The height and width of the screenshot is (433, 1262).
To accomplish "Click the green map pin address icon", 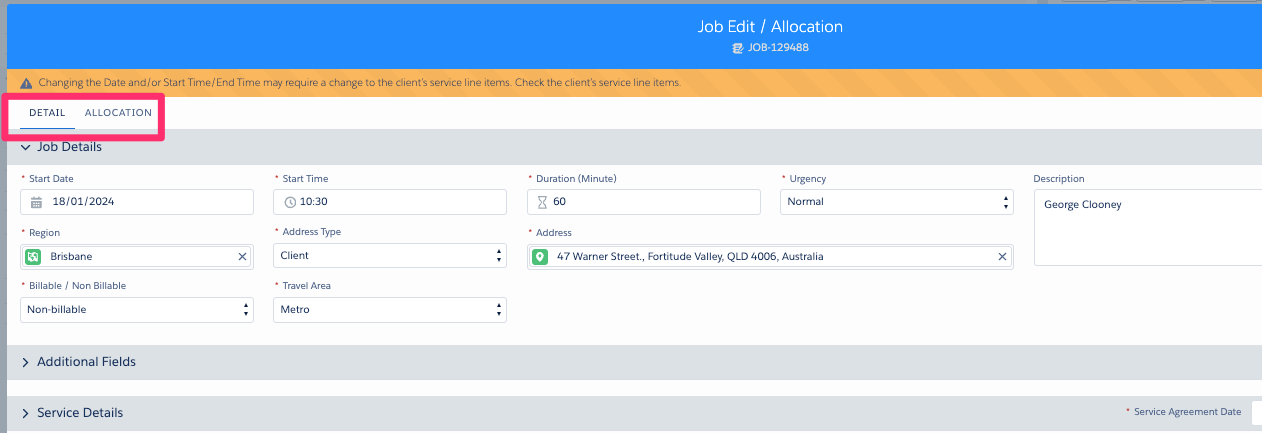I will 540,257.
